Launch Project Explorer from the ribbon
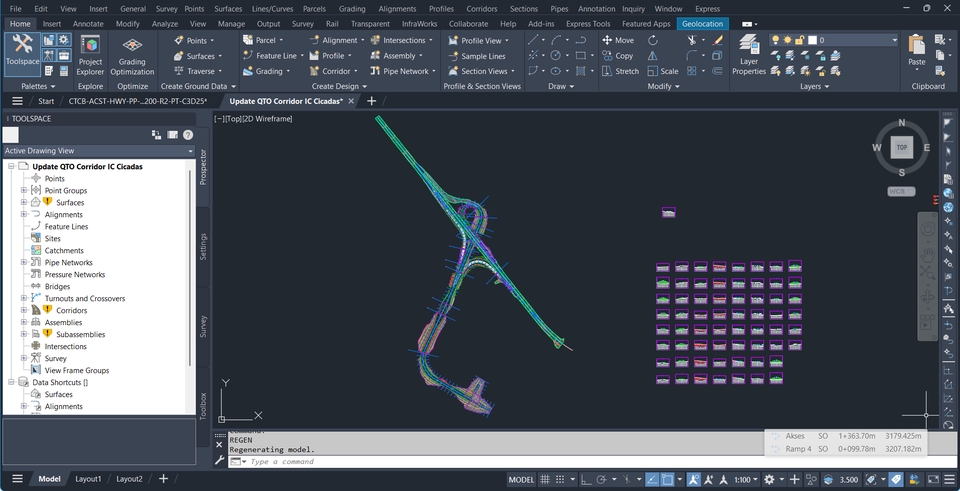This screenshot has height=491, width=960. pyautogui.click(x=90, y=54)
